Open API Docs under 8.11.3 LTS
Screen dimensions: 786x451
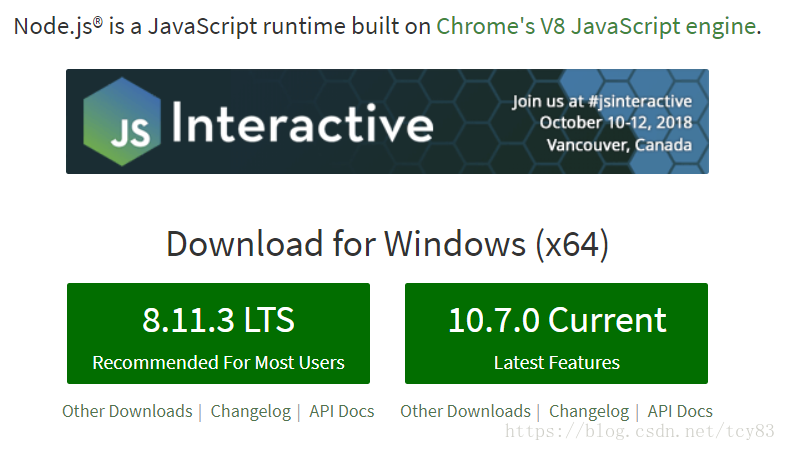342,411
